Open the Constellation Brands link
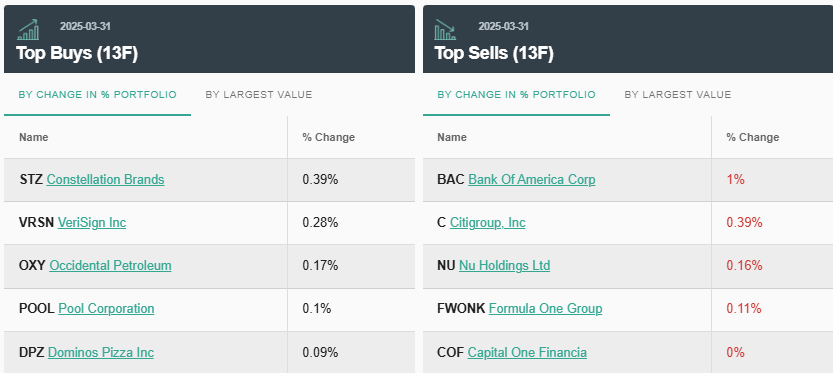This screenshot has width=833, height=373. [105, 180]
